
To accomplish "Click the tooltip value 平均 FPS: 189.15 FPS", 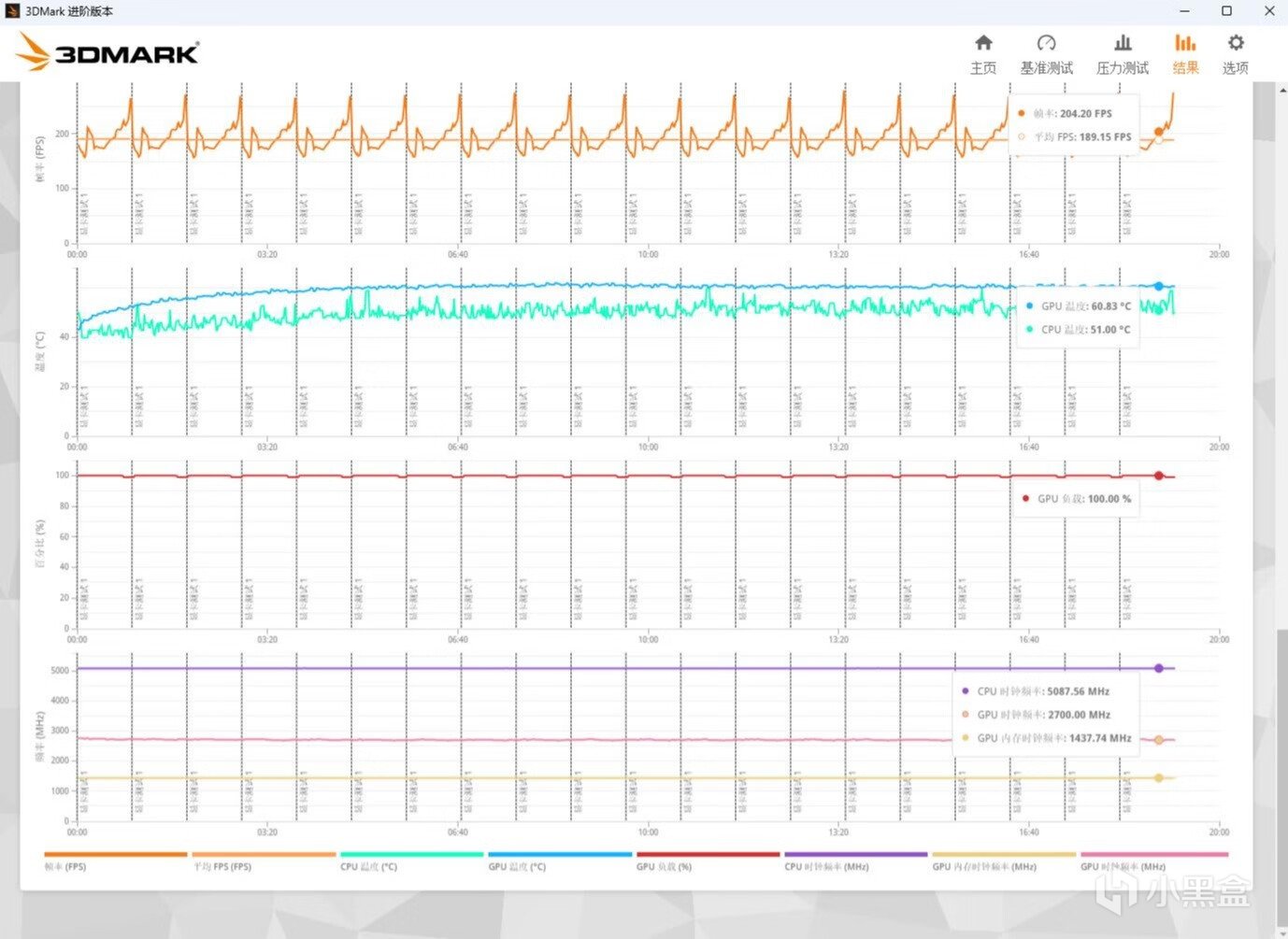I will (1082, 136).
